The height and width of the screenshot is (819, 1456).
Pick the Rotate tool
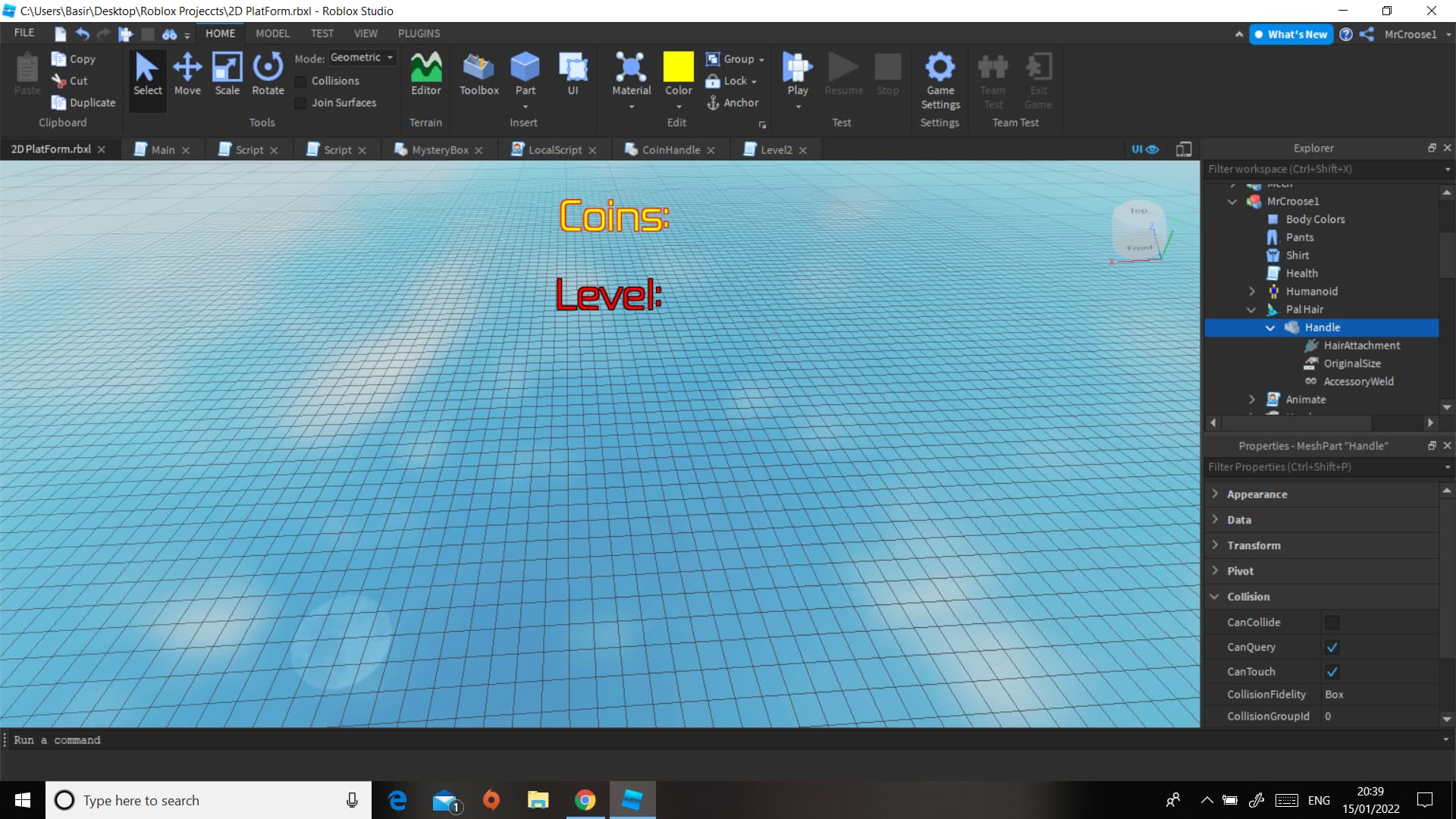tap(268, 74)
